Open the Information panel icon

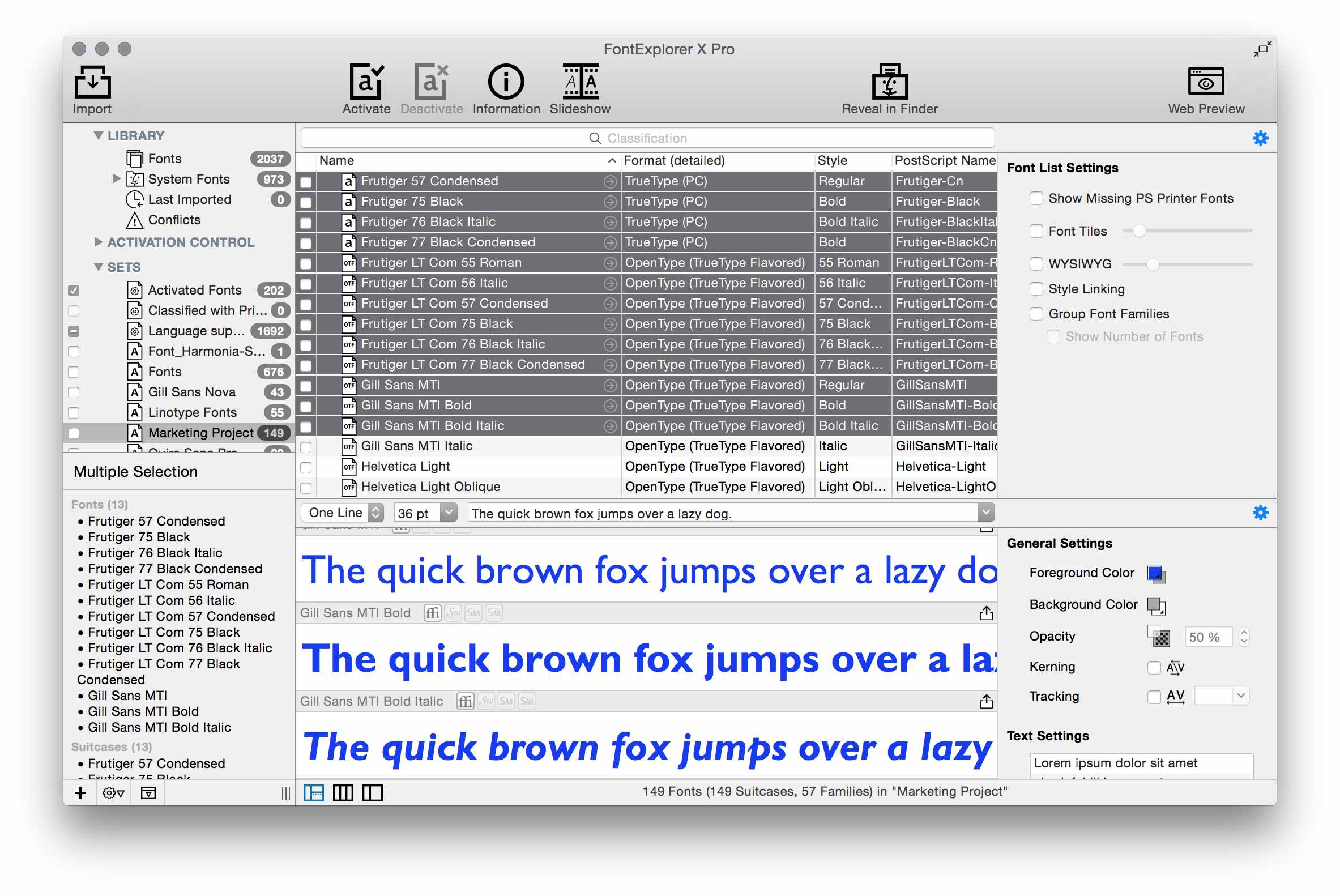click(x=506, y=82)
